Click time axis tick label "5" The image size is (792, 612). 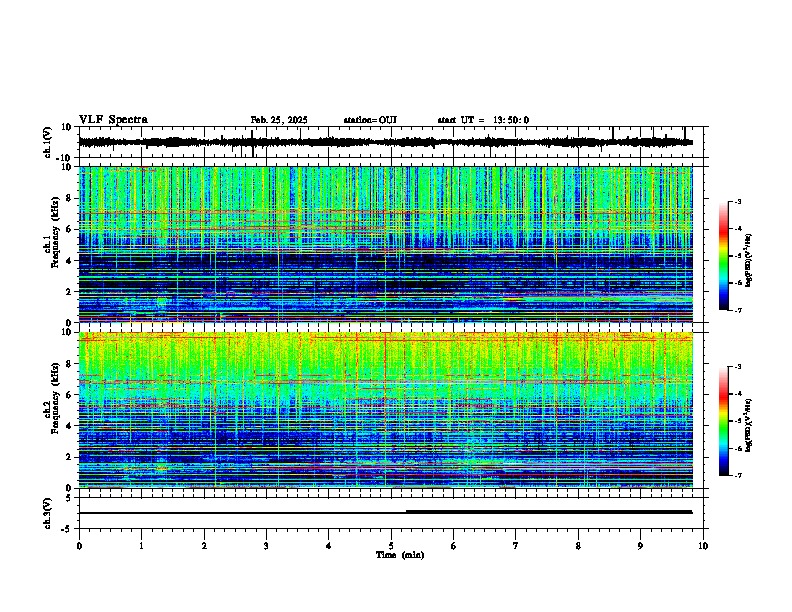[x=391, y=546]
